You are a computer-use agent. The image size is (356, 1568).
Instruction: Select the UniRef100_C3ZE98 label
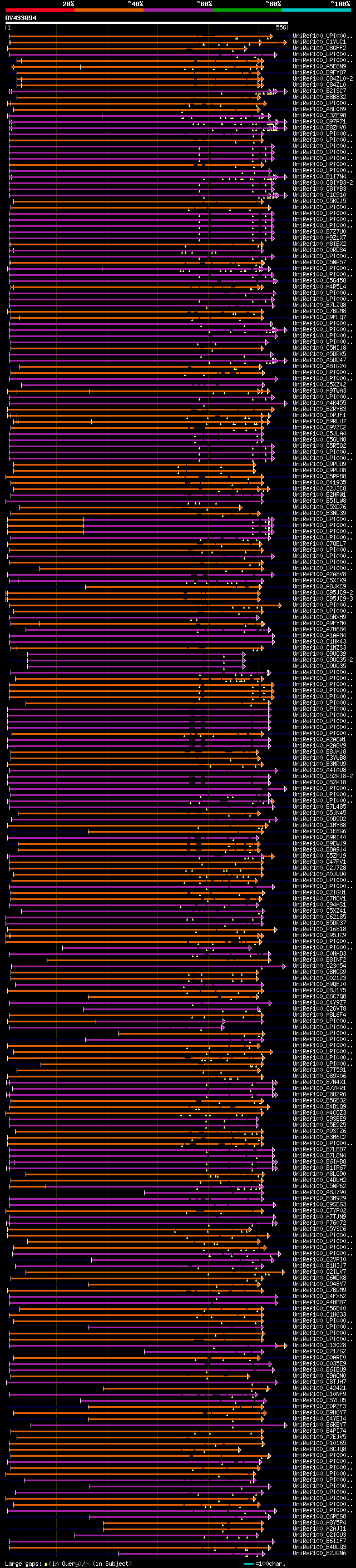(x=319, y=115)
